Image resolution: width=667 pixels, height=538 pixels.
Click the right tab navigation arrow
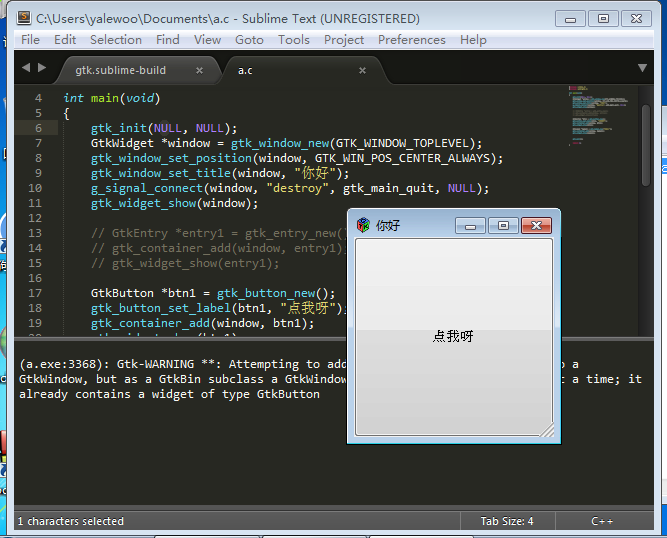coord(42,68)
